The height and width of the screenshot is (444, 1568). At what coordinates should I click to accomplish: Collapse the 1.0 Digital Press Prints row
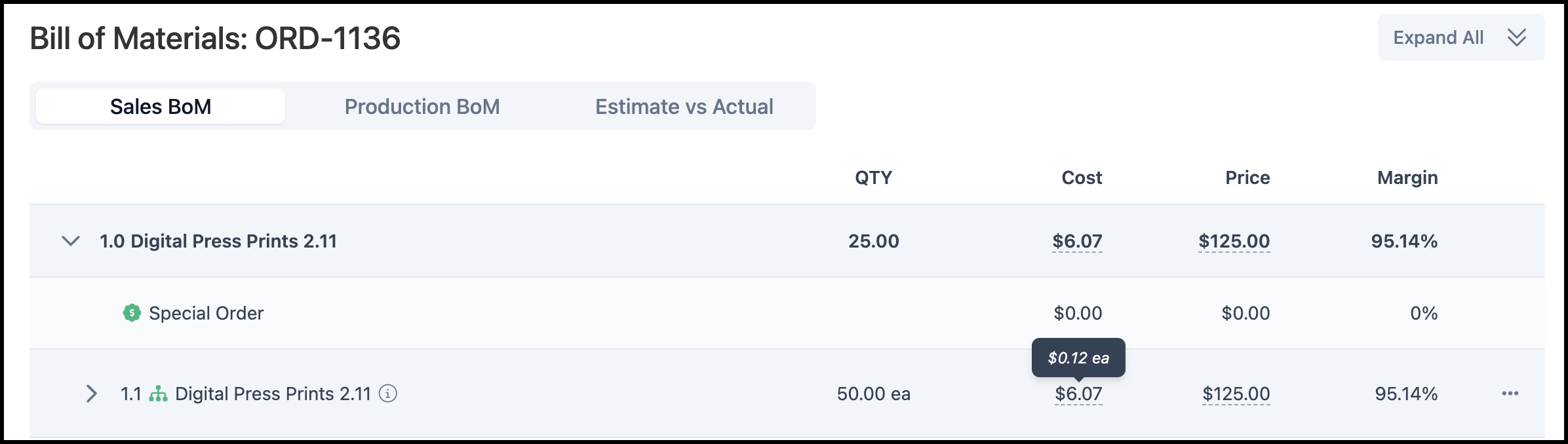(71, 241)
